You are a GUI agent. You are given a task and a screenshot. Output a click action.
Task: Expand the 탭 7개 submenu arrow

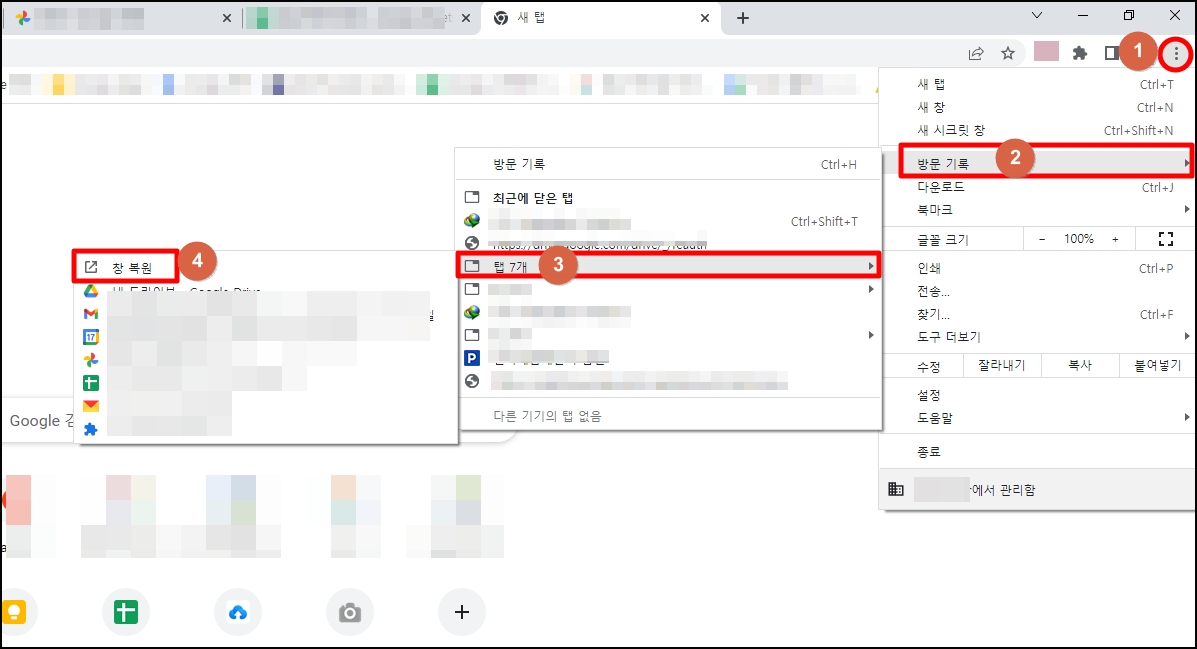coord(869,265)
